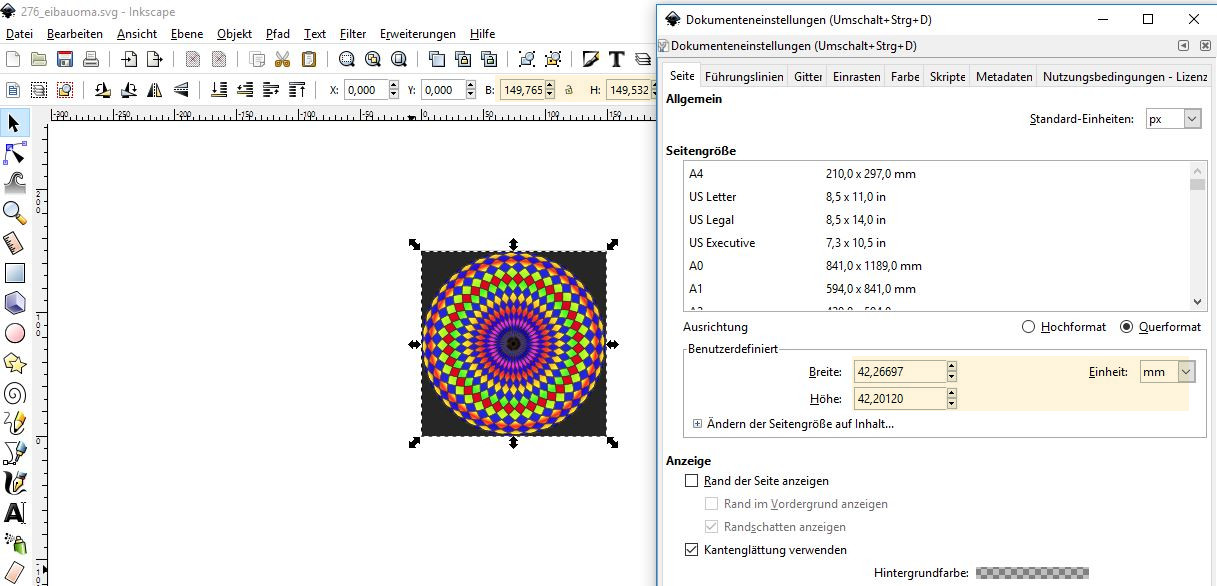Switch to the Gitter tab

pyautogui.click(x=808, y=77)
